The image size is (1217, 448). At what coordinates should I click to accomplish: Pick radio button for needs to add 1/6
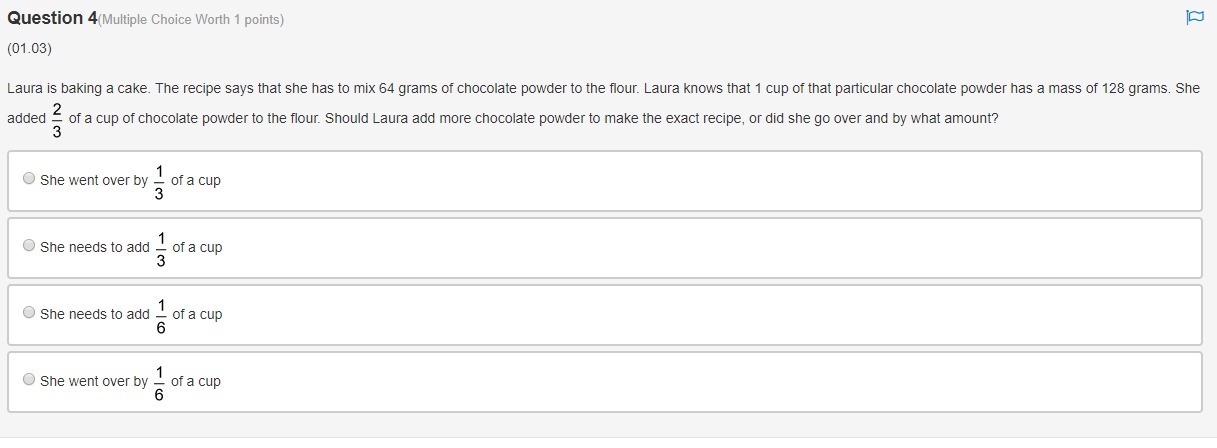(x=29, y=313)
